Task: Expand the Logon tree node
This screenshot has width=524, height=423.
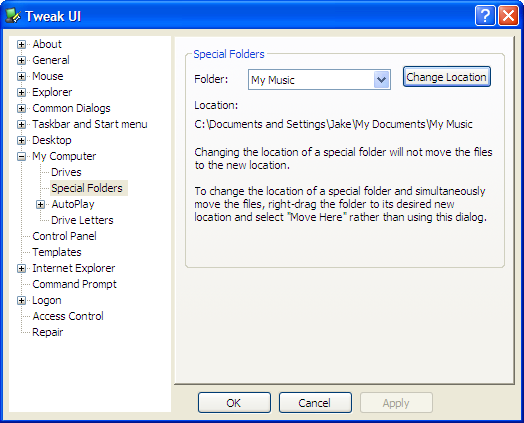Action: tap(21, 301)
